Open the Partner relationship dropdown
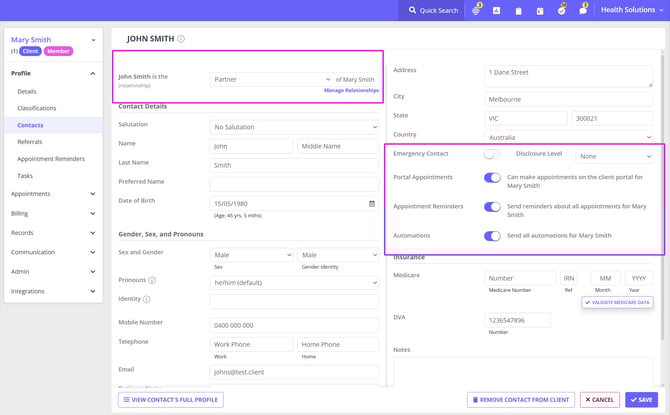Screen dimensions: 670x415 (271, 79)
